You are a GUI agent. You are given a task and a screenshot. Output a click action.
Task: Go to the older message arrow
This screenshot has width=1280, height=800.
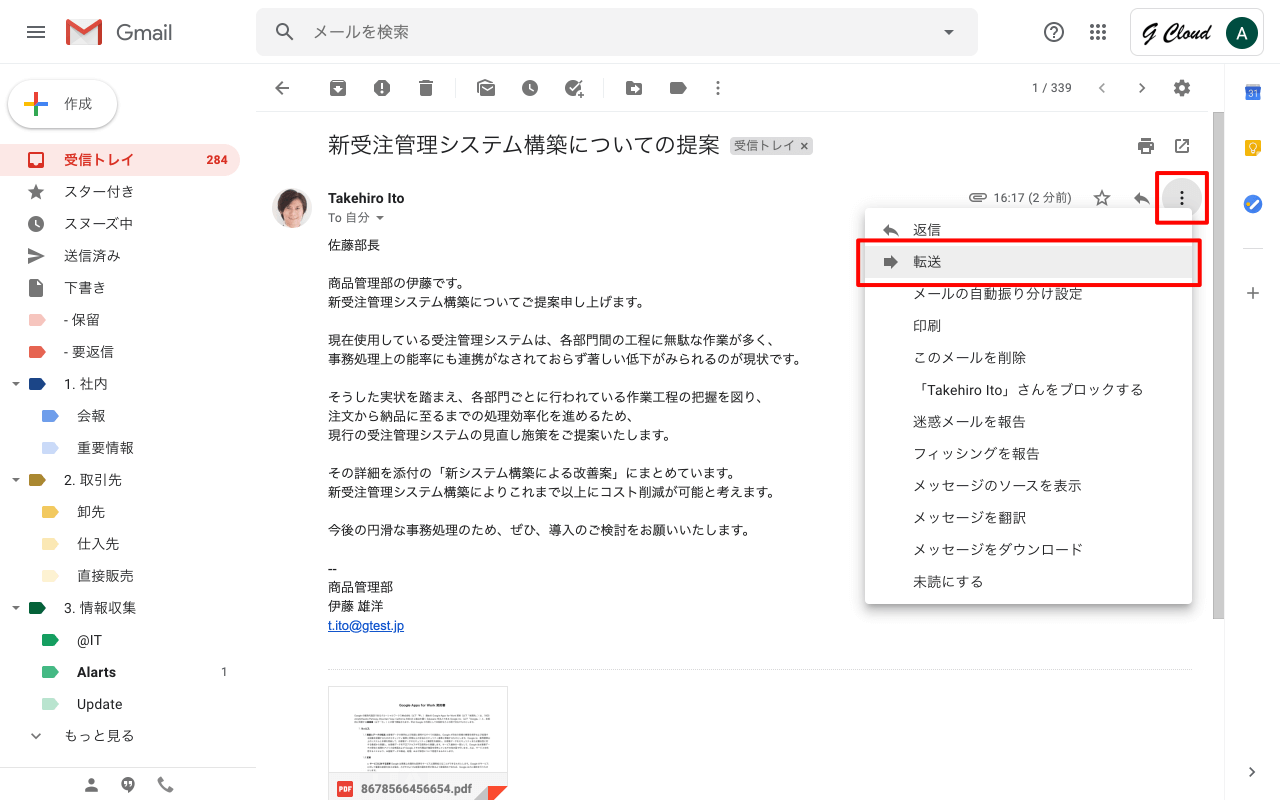coord(1142,88)
